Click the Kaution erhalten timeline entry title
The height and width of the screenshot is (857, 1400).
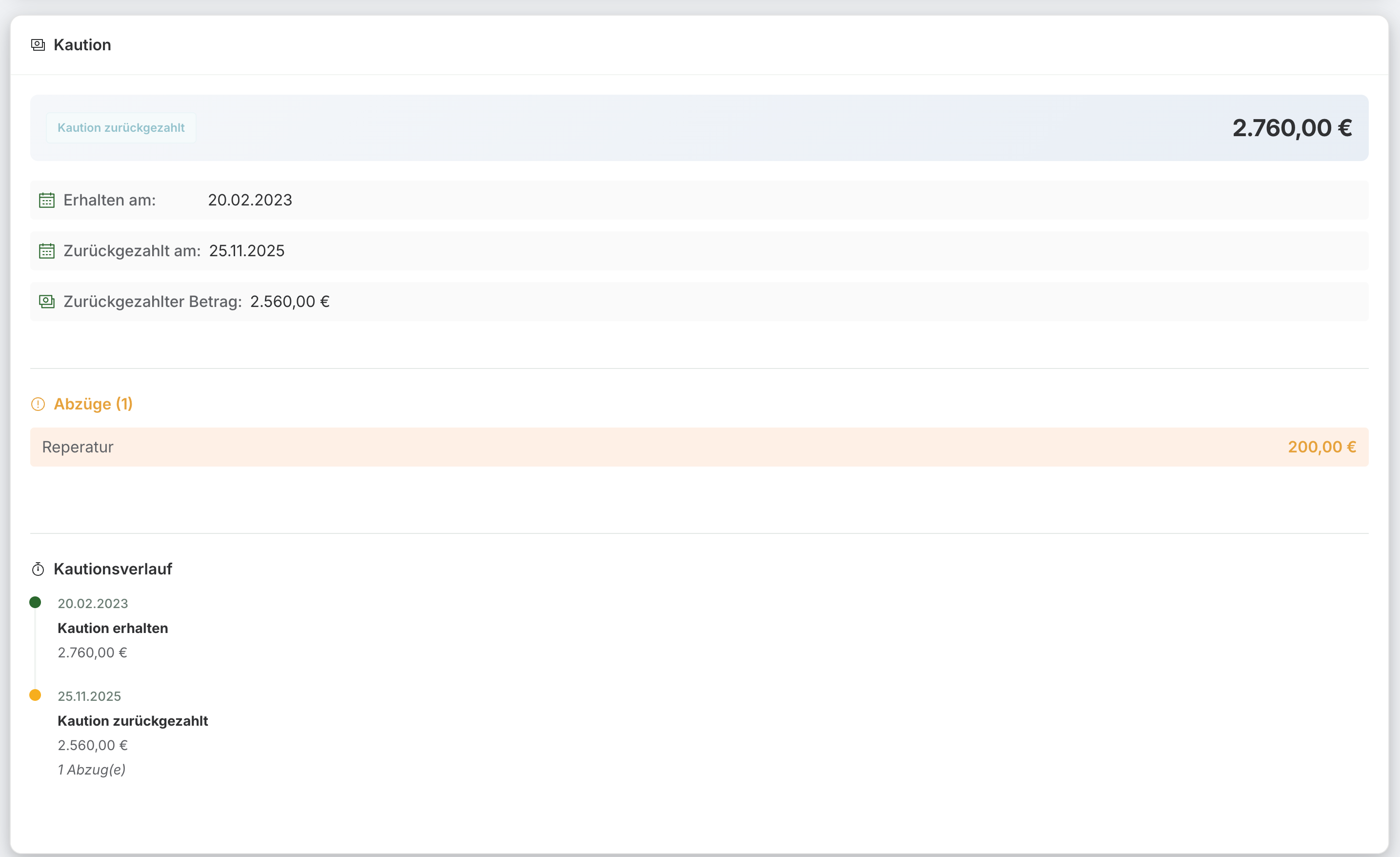point(113,628)
